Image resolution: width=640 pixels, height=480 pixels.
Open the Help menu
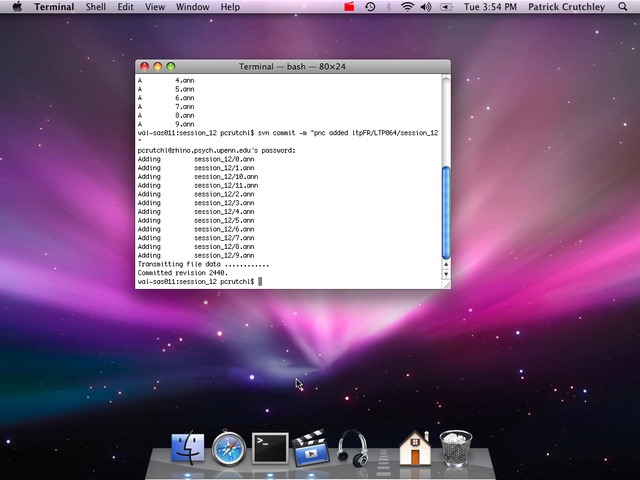coord(230,7)
